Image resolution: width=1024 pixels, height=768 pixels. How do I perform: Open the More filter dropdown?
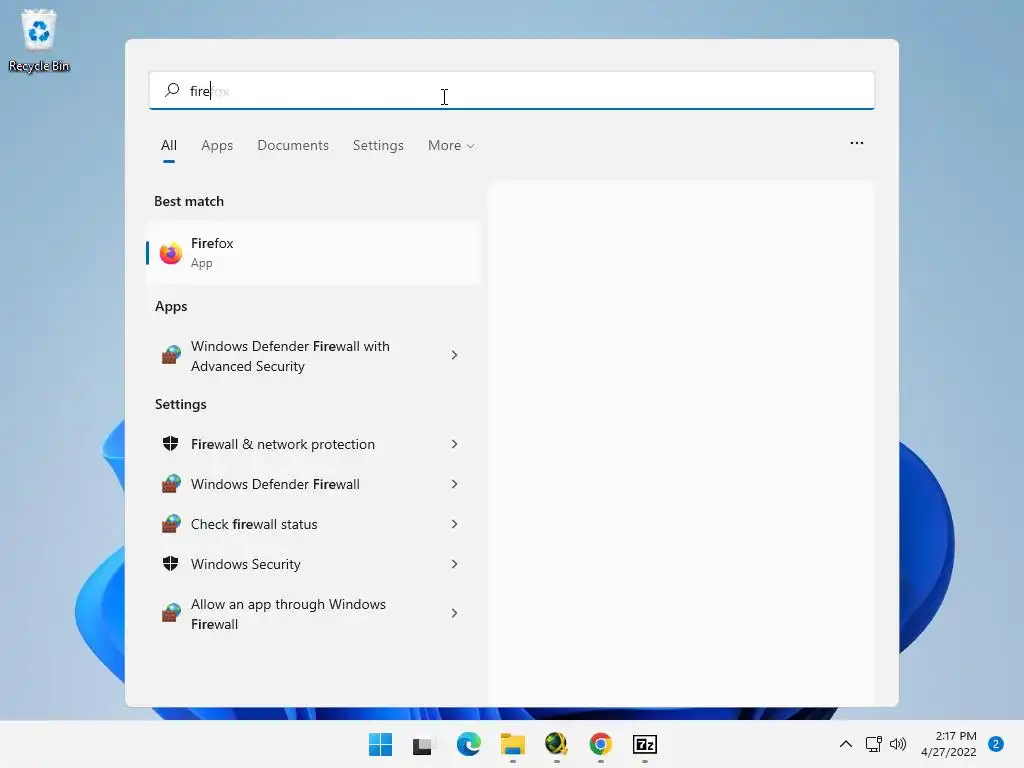coord(451,145)
